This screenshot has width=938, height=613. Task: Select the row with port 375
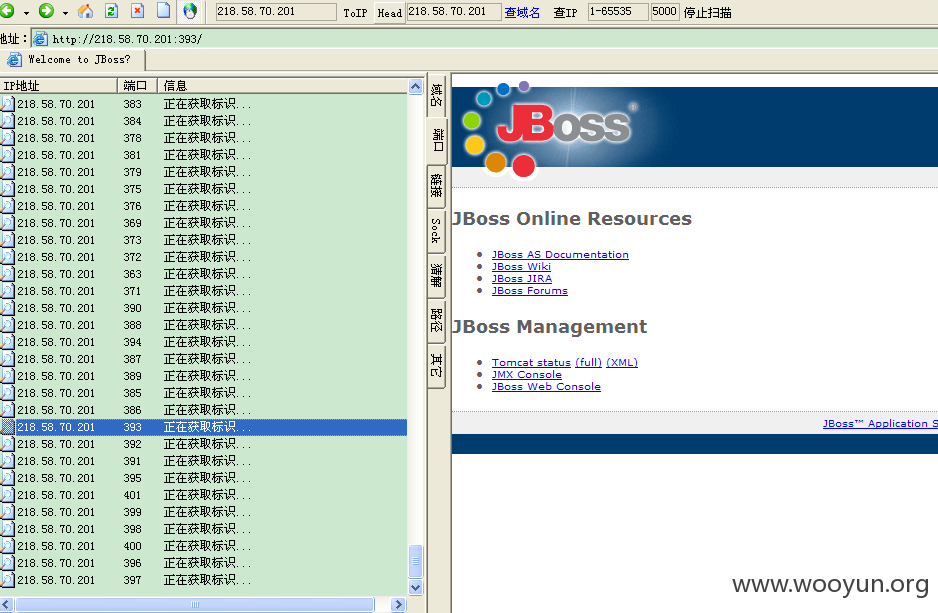[203, 189]
